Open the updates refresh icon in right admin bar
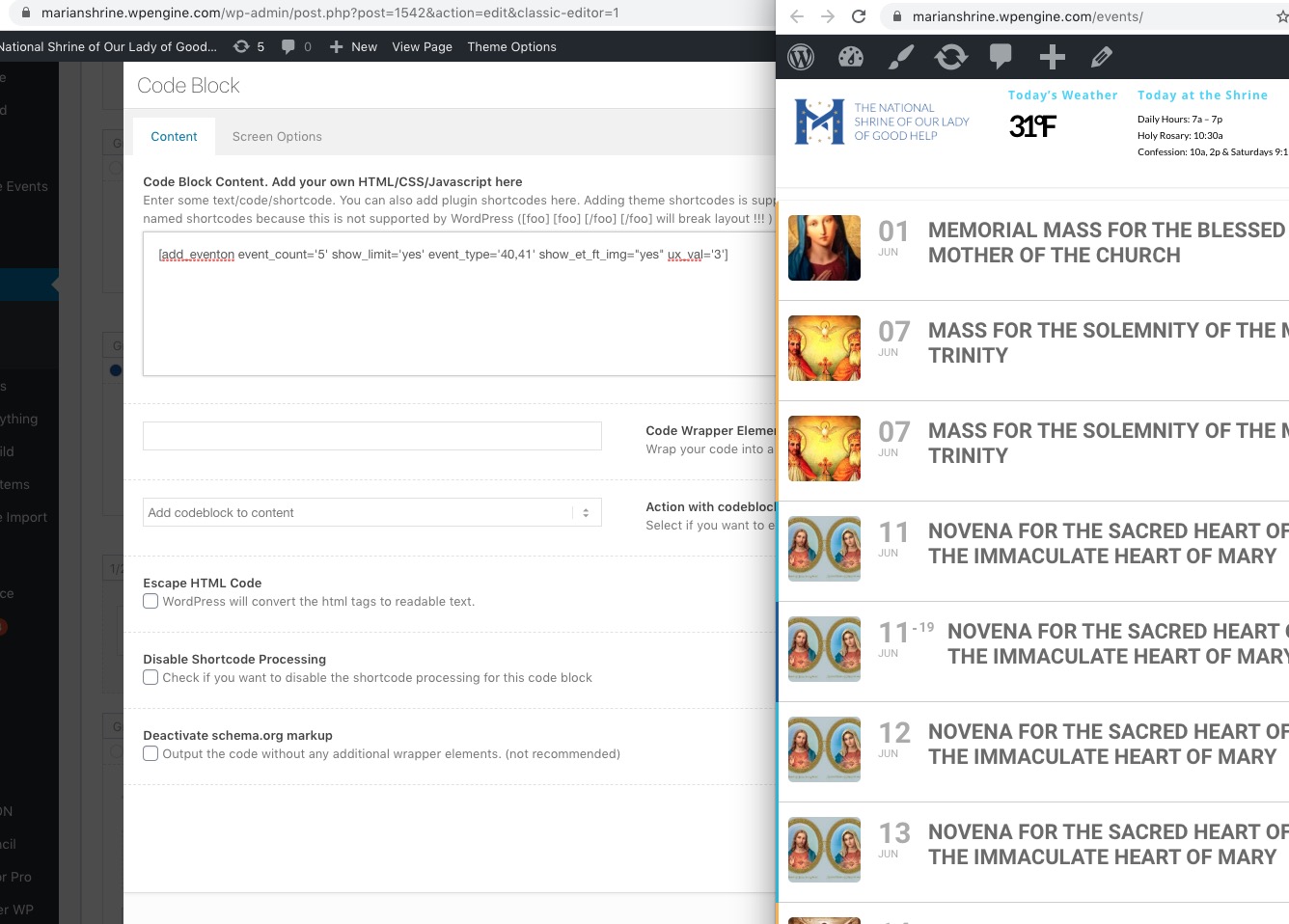Viewport: 1289px width, 924px height. 950,58
